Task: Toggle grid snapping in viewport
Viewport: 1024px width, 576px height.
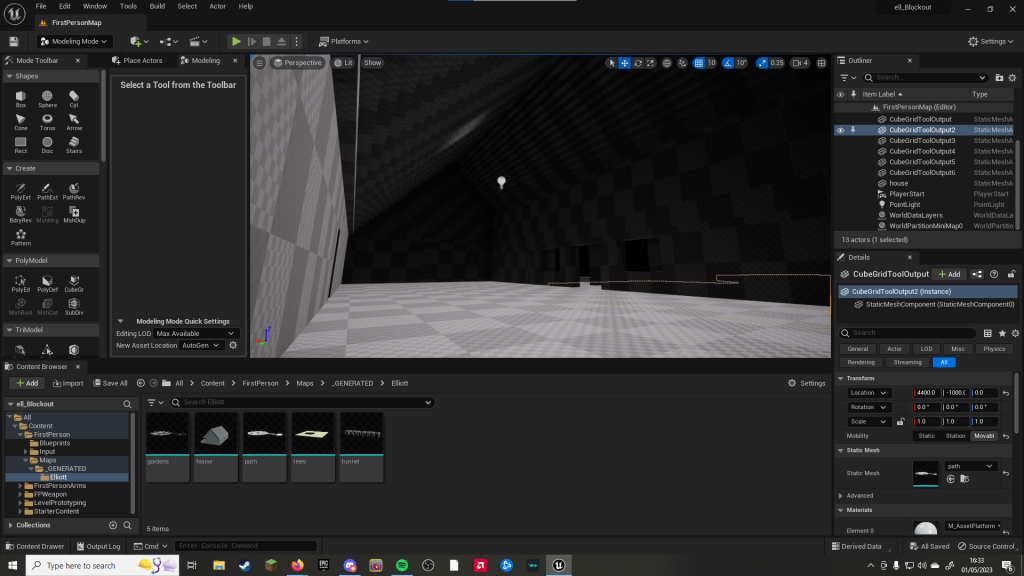Action: click(x=699, y=63)
